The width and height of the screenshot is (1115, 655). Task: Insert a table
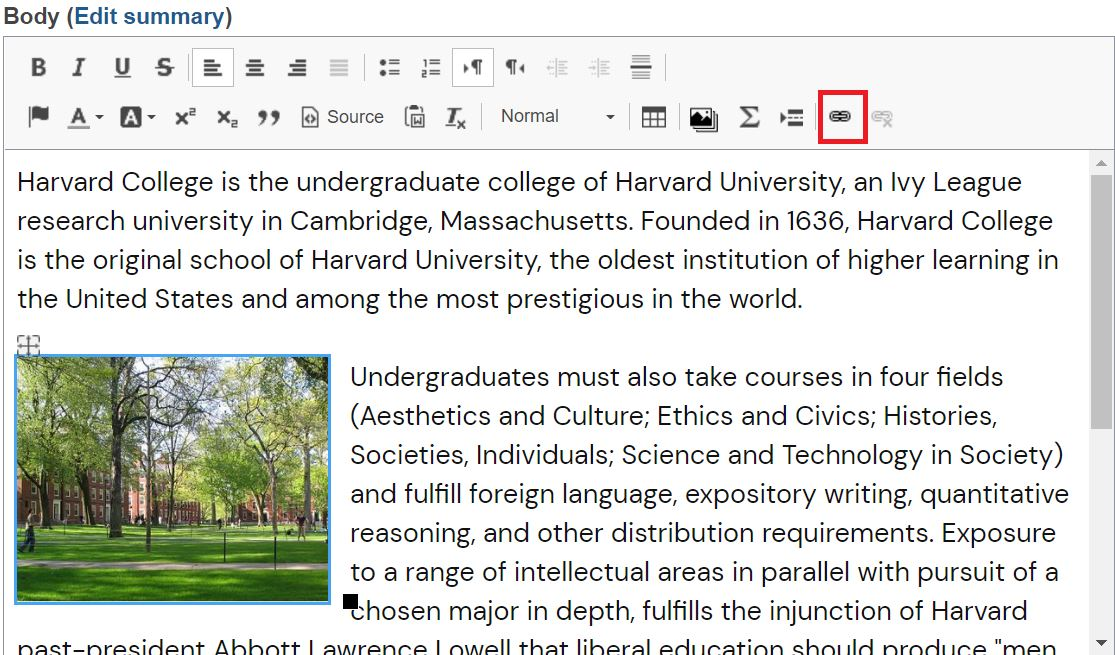click(653, 117)
